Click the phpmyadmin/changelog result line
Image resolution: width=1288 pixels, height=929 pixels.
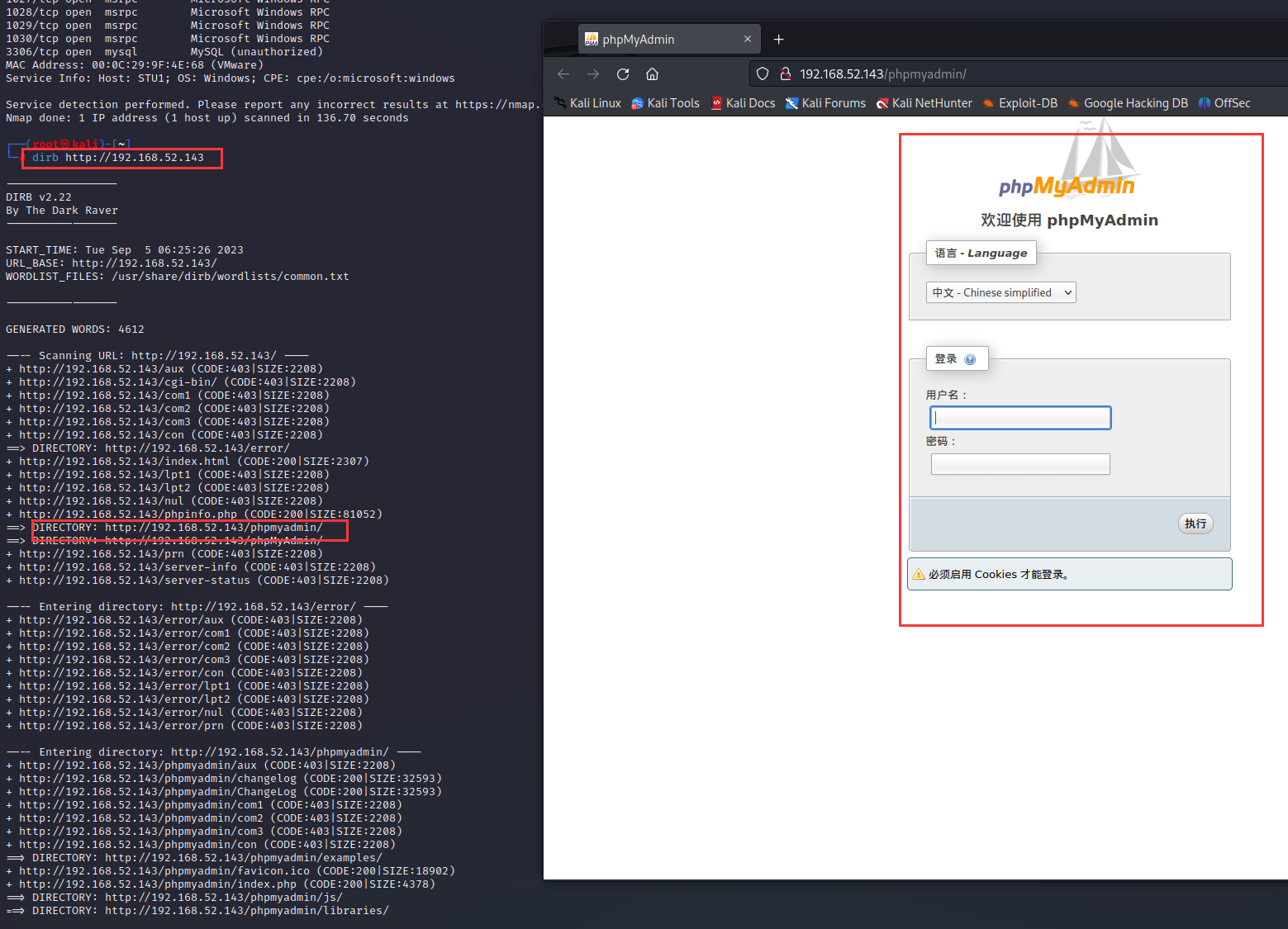tap(224, 779)
